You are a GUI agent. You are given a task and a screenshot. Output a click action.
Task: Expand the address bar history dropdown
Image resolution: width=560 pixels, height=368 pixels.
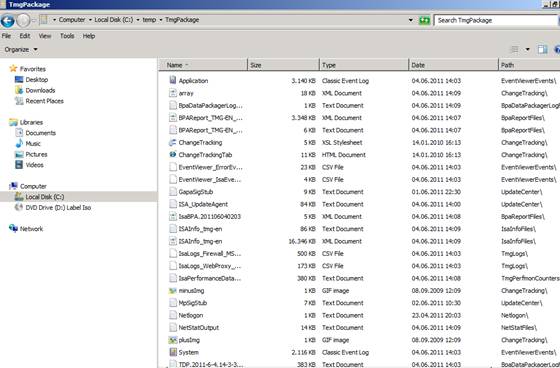(411, 20)
